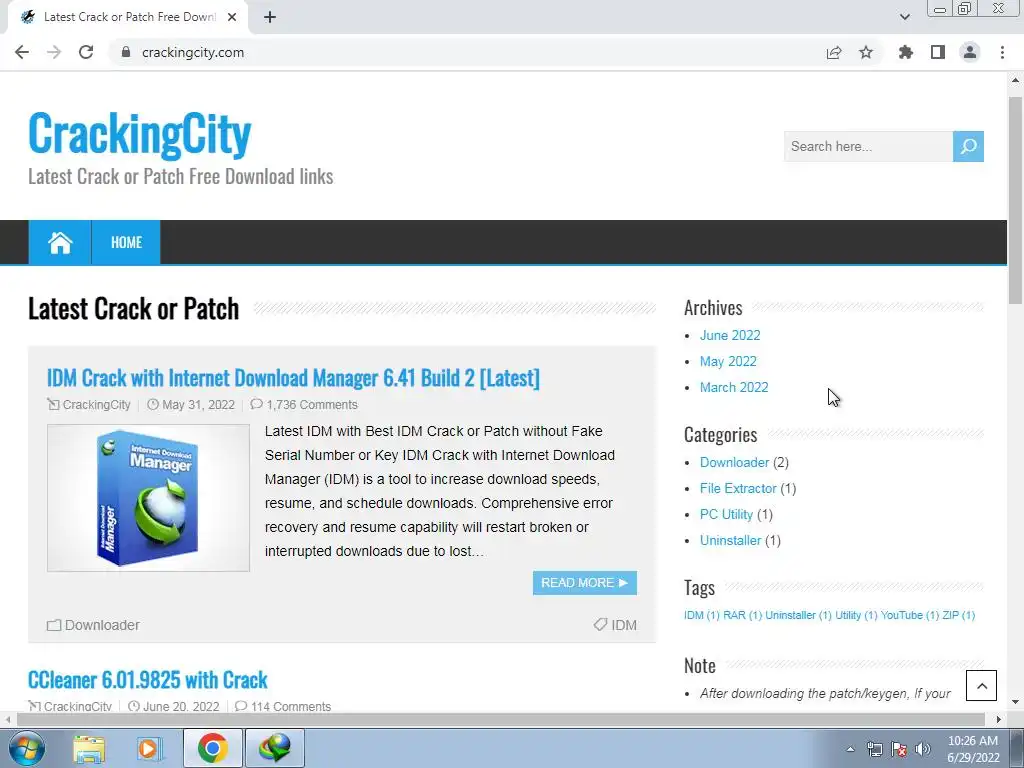Click the vertical scrollbar down arrow
Viewport: 1024px width, 768px height.
1016,703
